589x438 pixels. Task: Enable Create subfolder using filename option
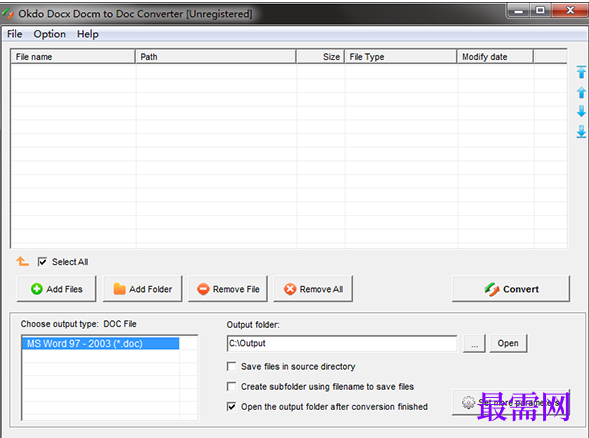click(x=232, y=387)
